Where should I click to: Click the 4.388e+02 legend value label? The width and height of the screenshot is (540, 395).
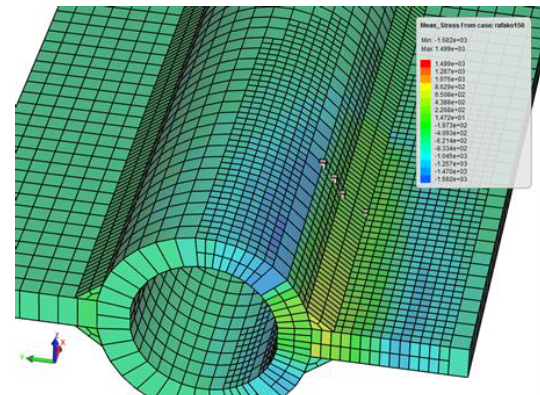point(450,102)
